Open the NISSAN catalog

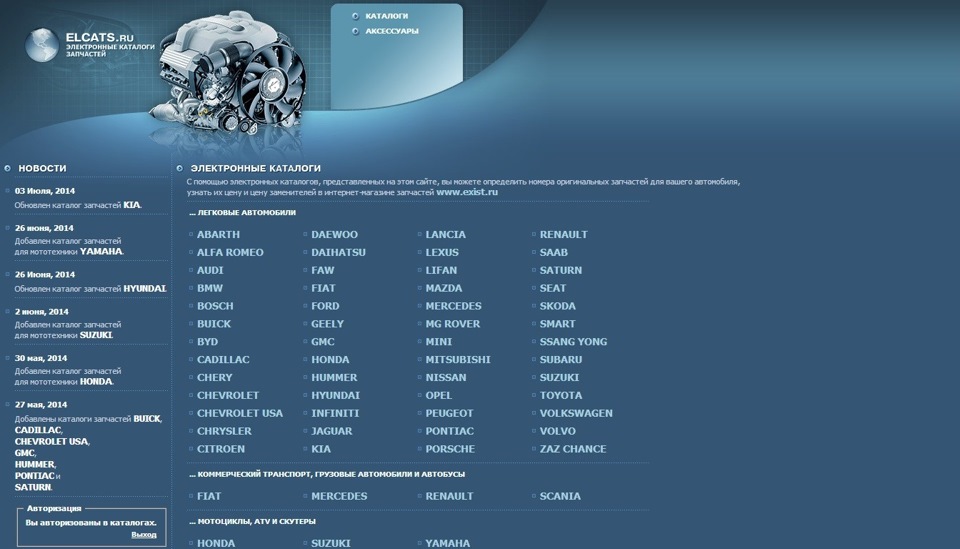pos(446,377)
